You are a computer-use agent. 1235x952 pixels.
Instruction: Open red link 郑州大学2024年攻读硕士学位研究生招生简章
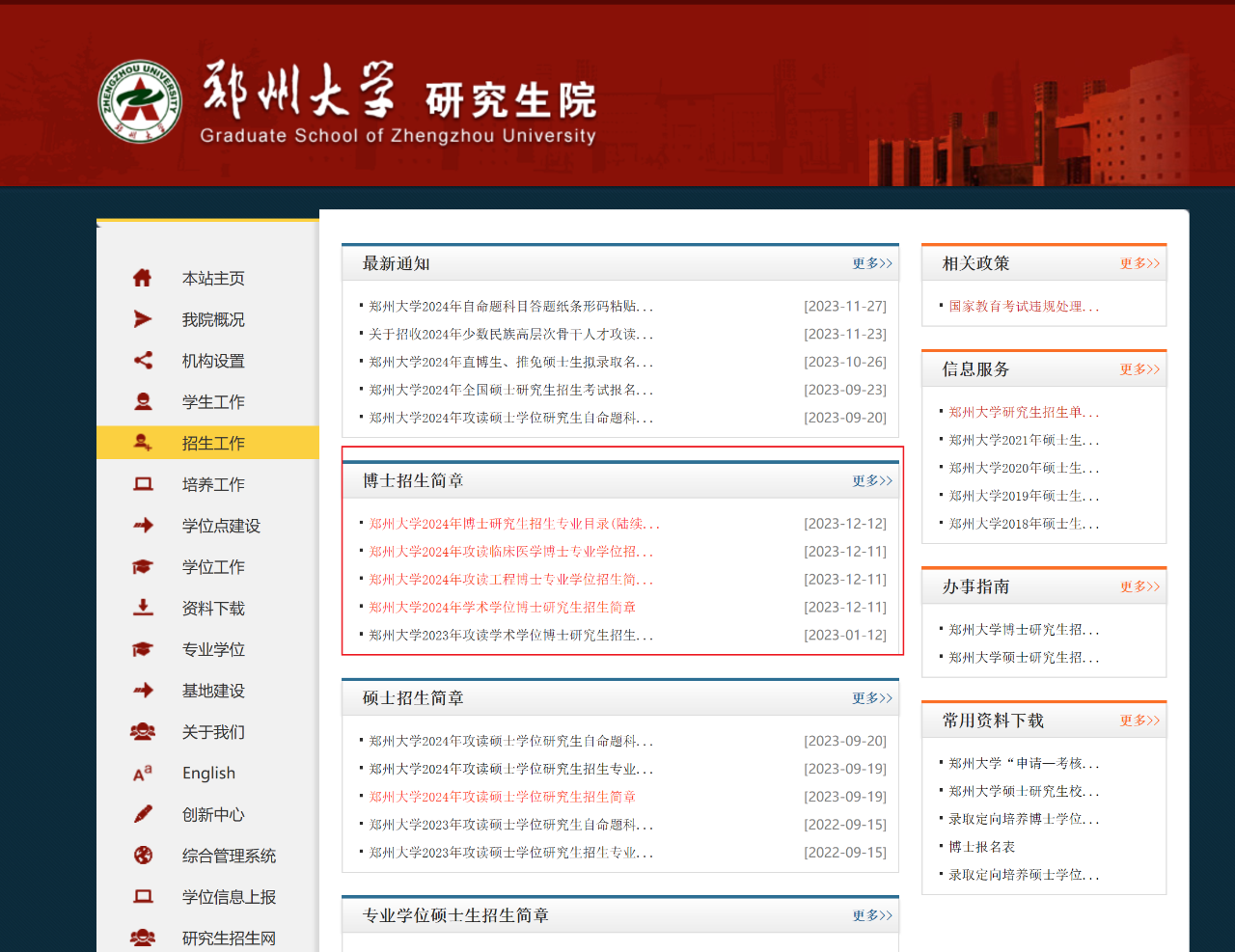coord(502,797)
